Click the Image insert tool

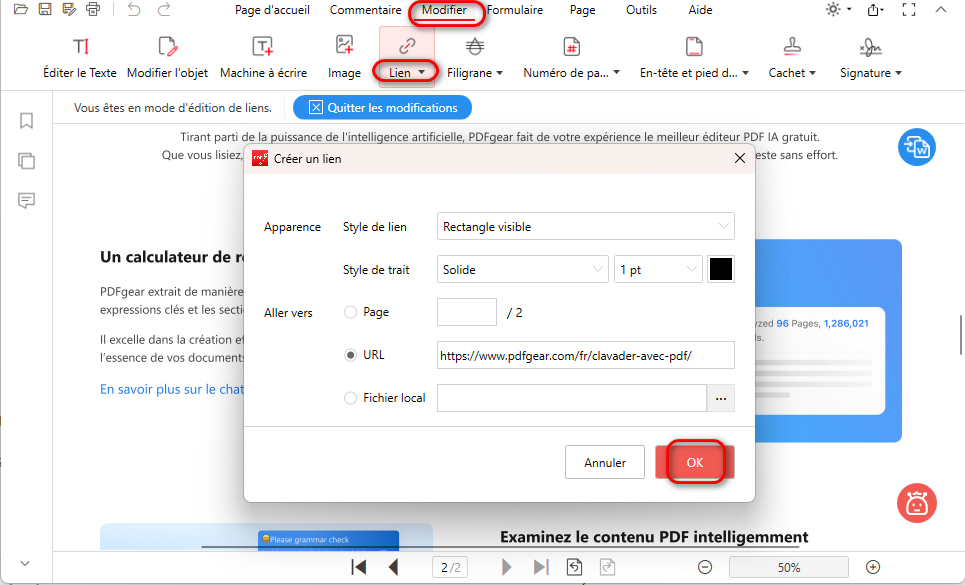(x=344, y=58)
